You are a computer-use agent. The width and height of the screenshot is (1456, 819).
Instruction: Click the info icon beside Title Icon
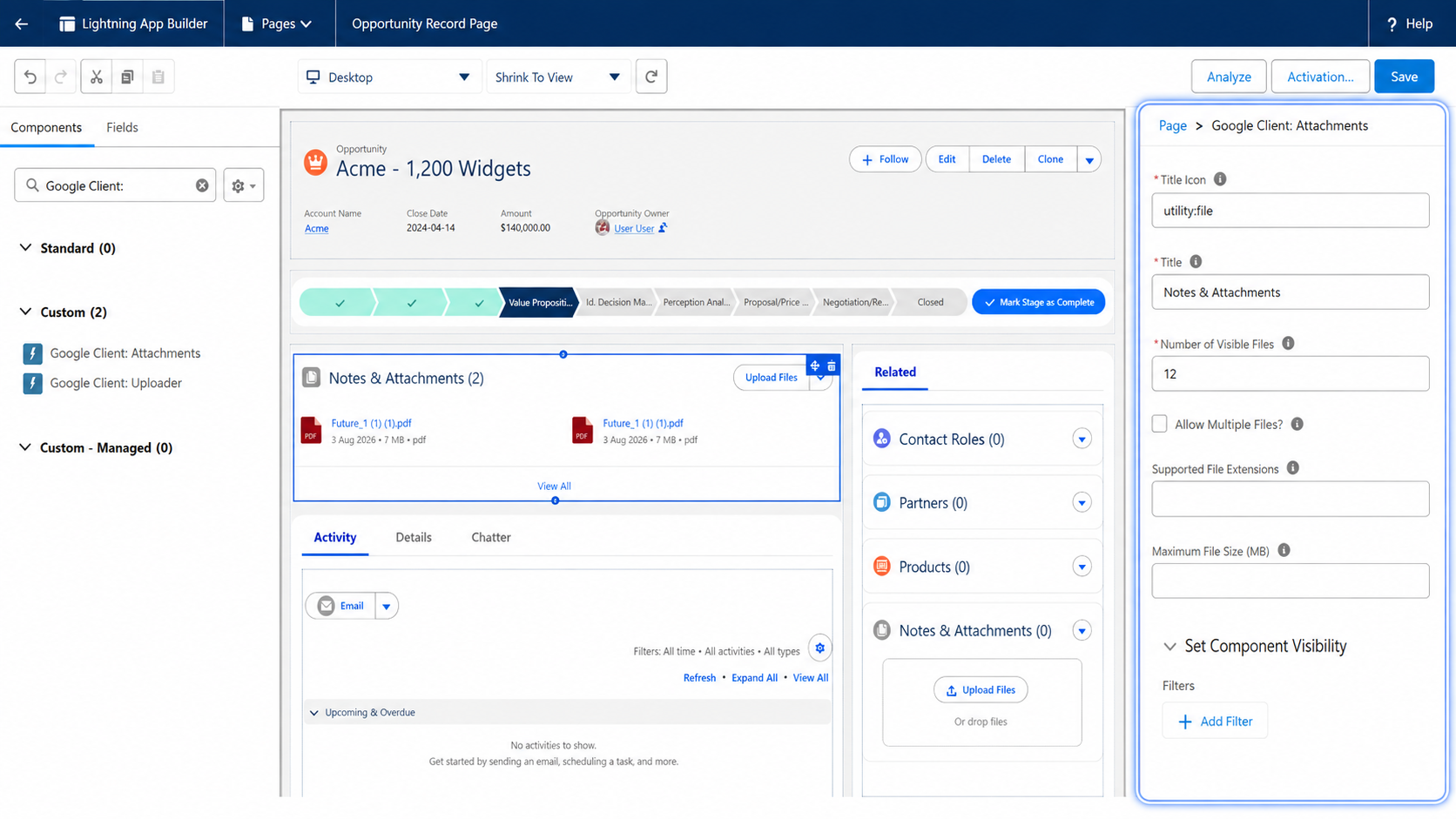(1220, 179)
